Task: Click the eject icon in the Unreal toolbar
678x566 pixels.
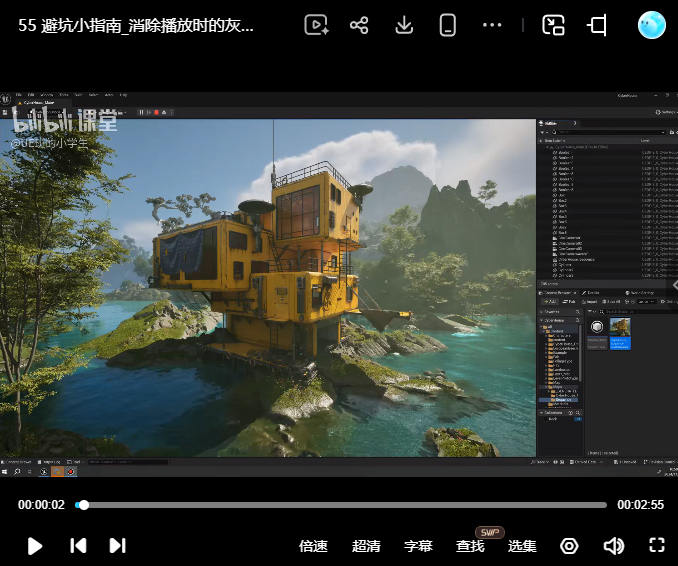Action: tap(164, 112)
